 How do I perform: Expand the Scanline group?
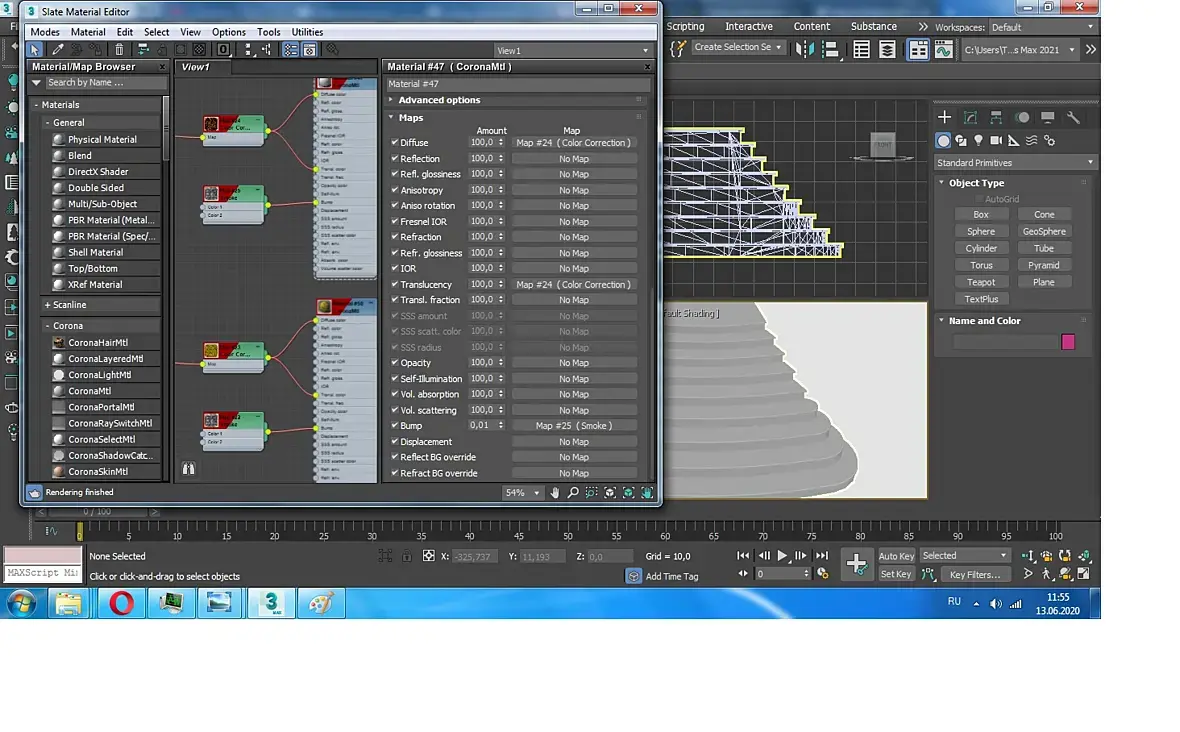pyautogui.click(x=47, y=305)
